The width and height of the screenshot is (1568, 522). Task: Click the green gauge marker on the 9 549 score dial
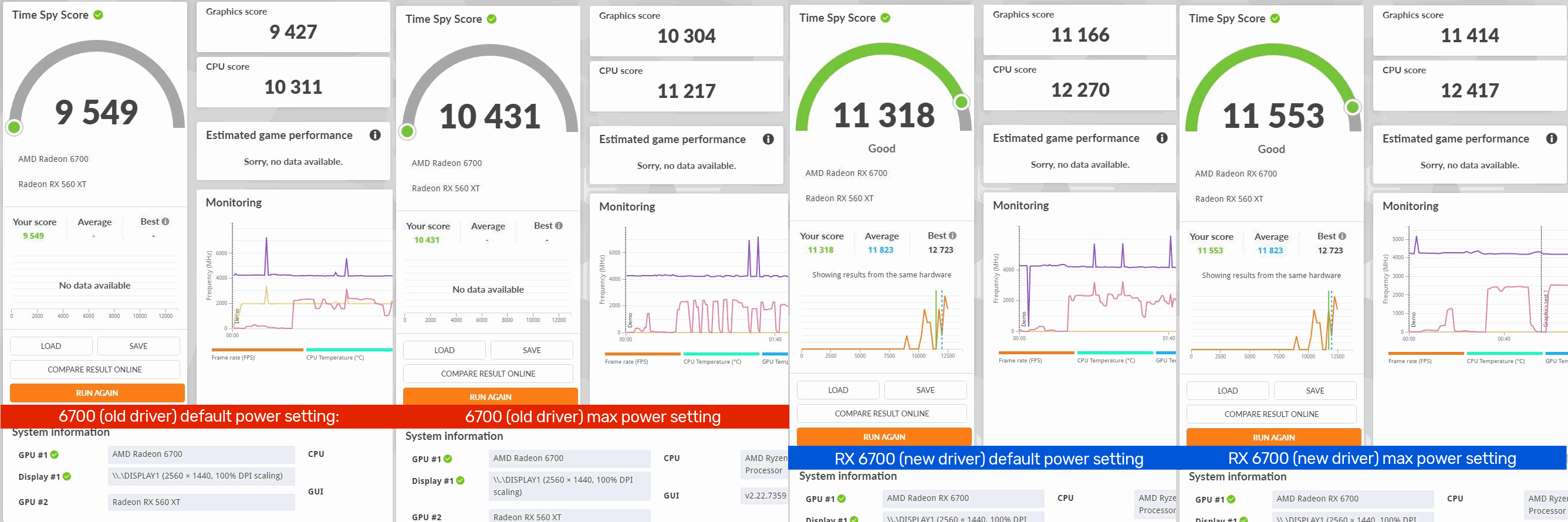coord(14,127)
